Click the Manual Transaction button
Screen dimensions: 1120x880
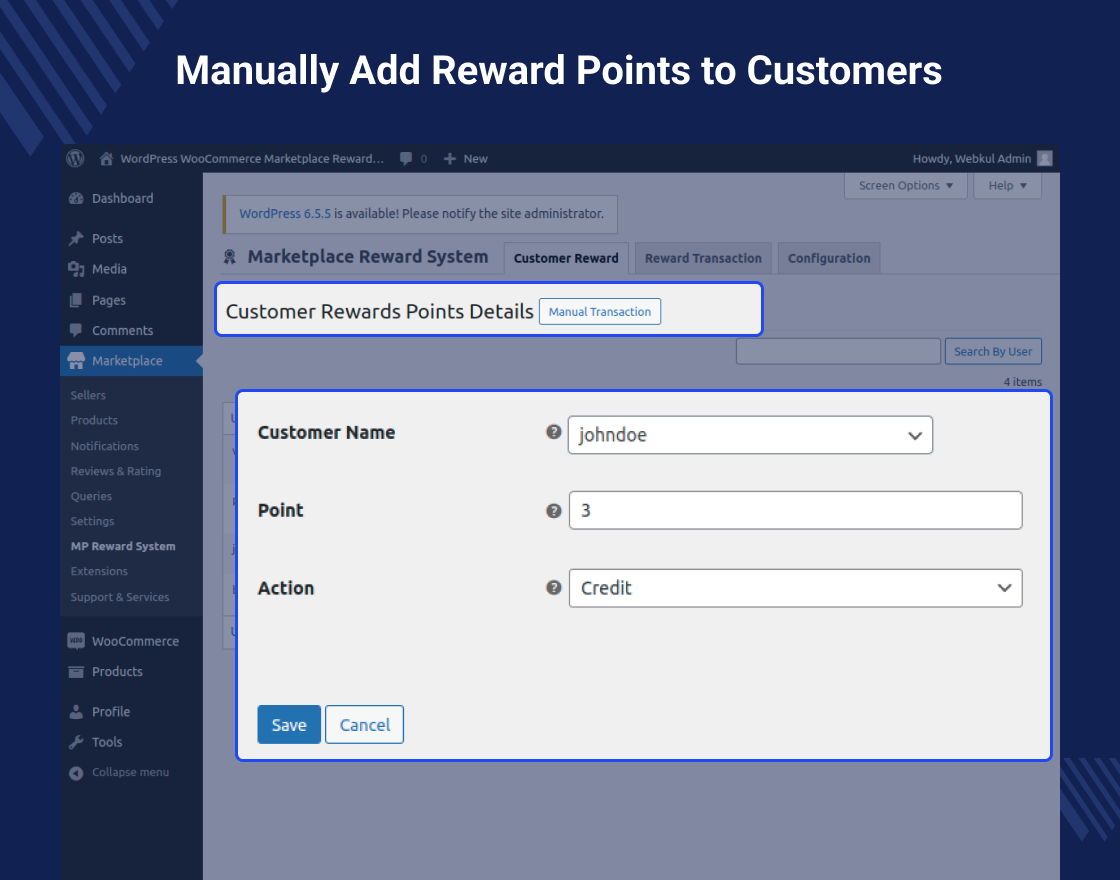[600, 311]
